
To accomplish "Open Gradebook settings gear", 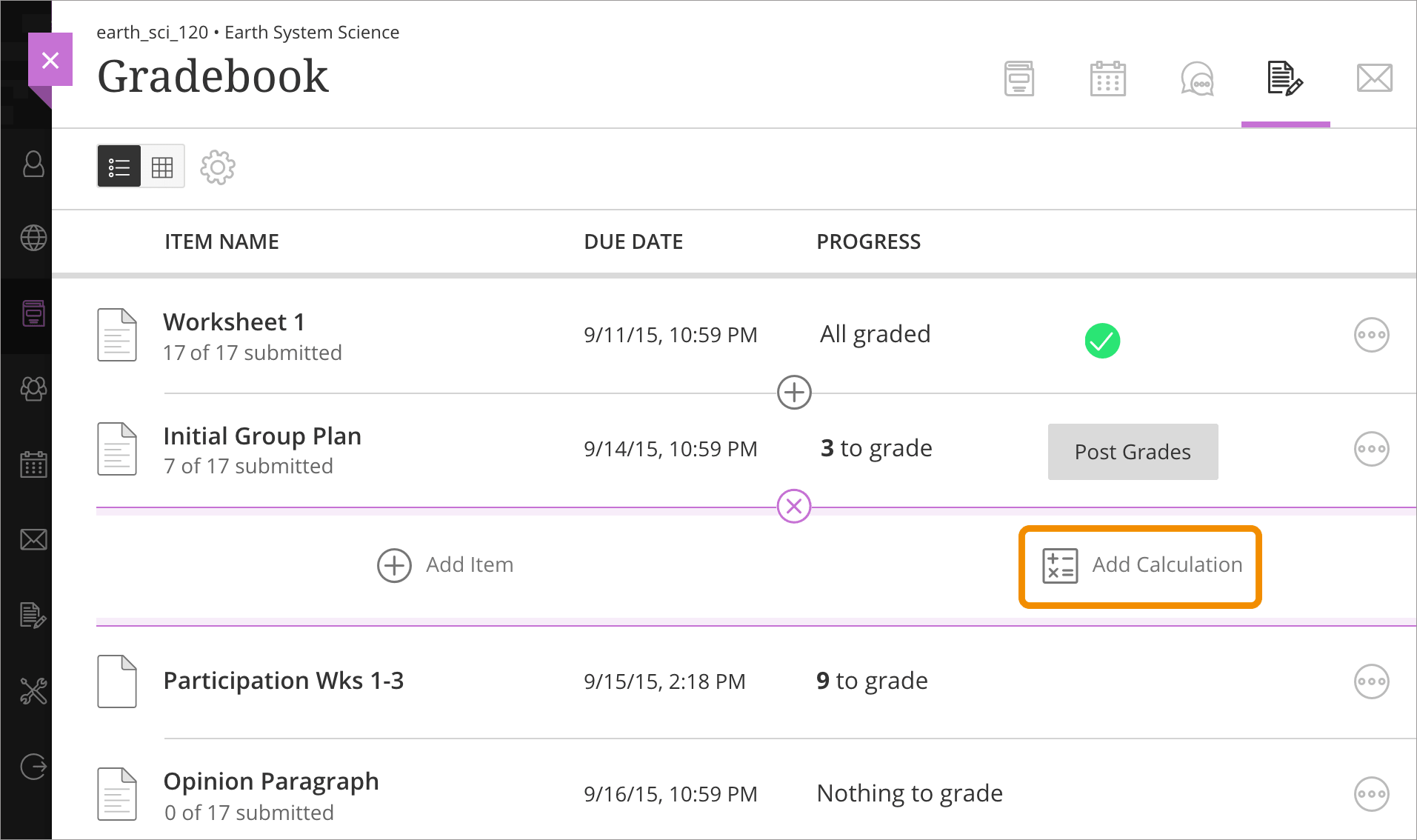I will coord(218,167).
